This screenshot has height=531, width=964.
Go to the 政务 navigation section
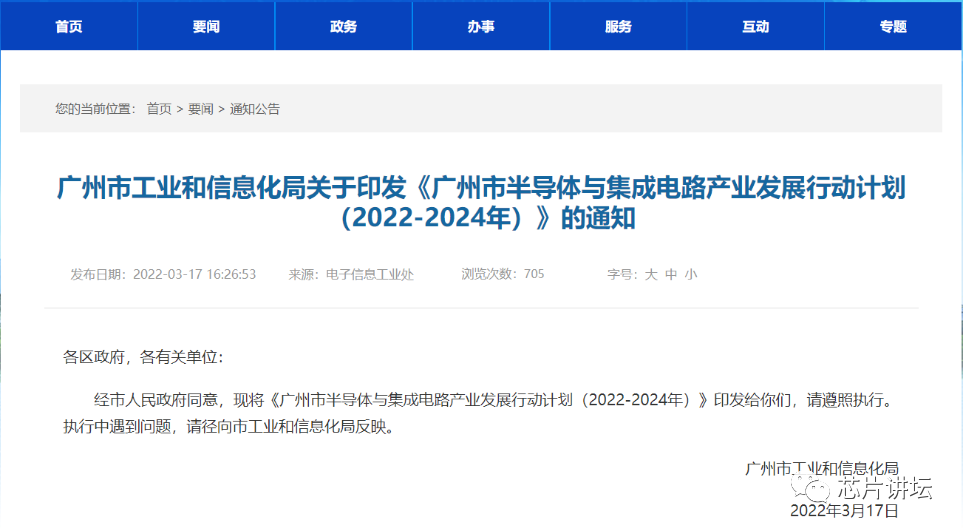(343, 26)
